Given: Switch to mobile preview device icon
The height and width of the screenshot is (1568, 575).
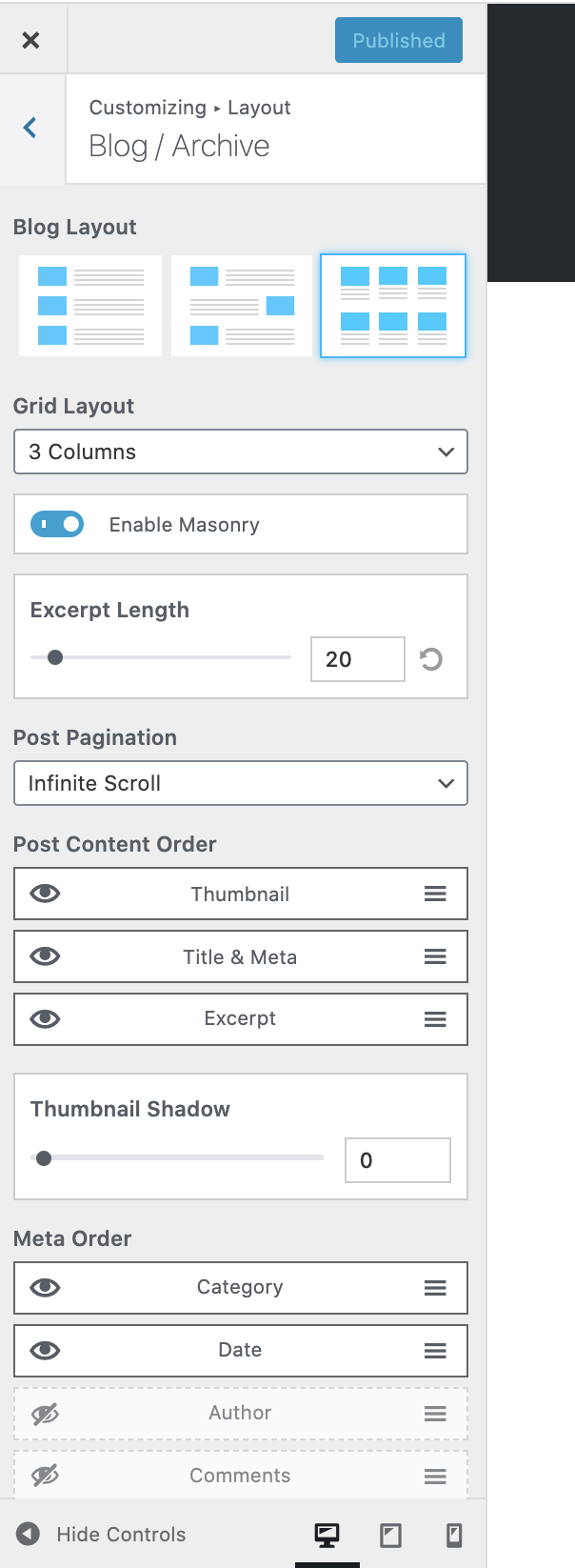Looking at the screenshot, I should coord(454,1535).
